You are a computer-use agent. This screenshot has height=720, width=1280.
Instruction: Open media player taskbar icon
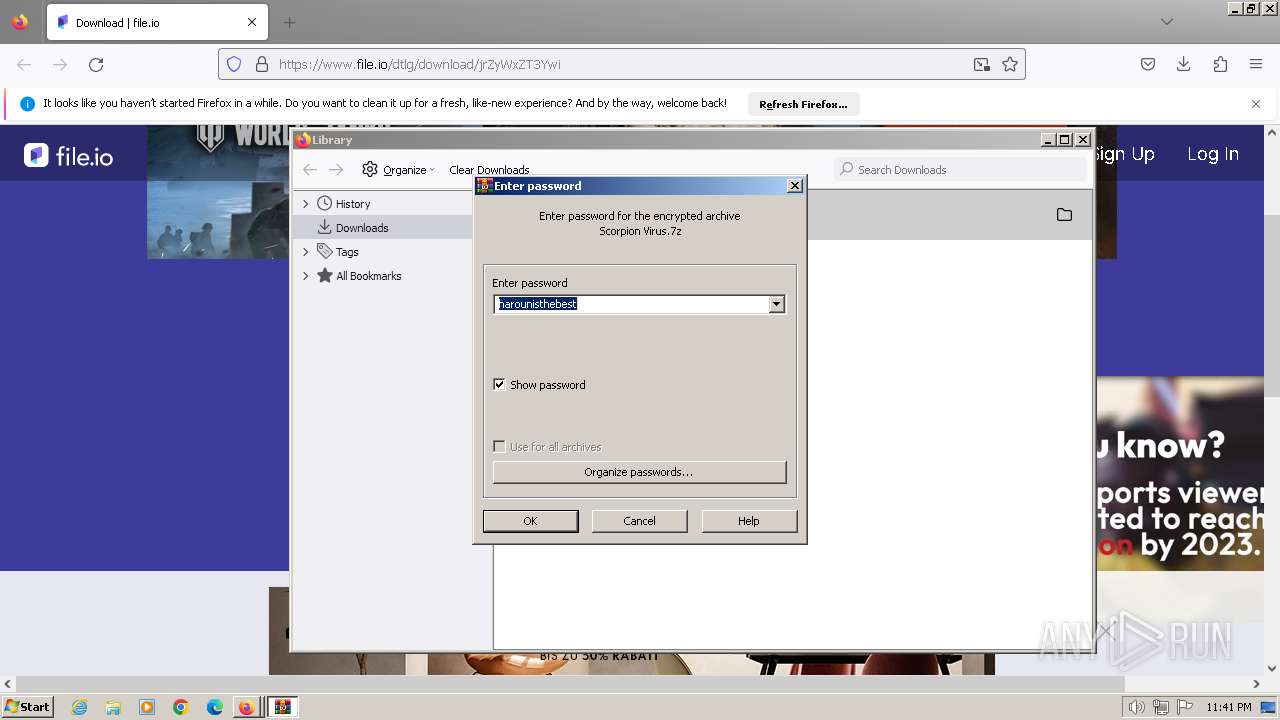[x=147, y=707]
